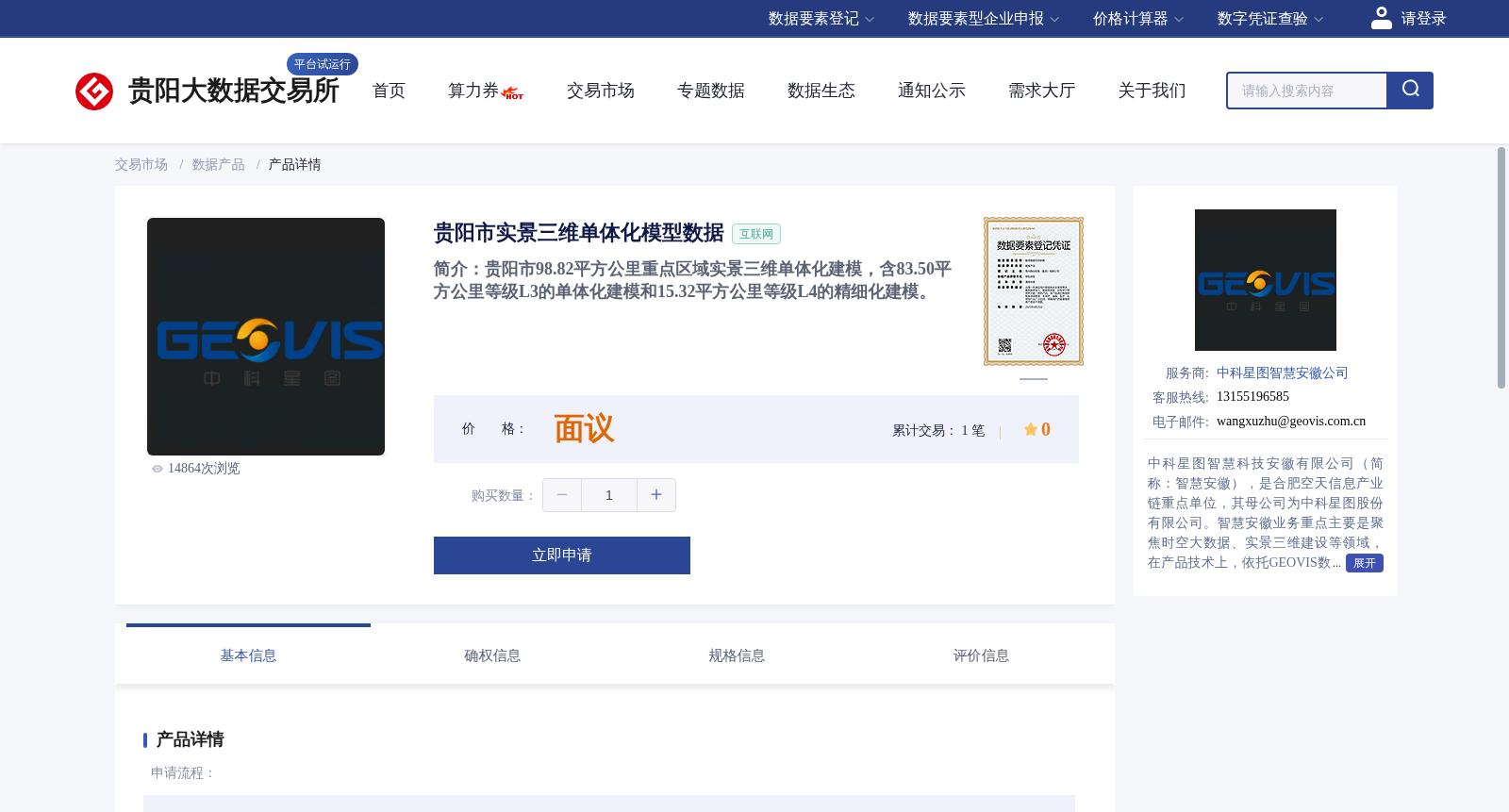Click the HOT badge beside 算力券
The height and width of the screenshot is (812, 1509).
pyautogui.click(x=513, y=93)
